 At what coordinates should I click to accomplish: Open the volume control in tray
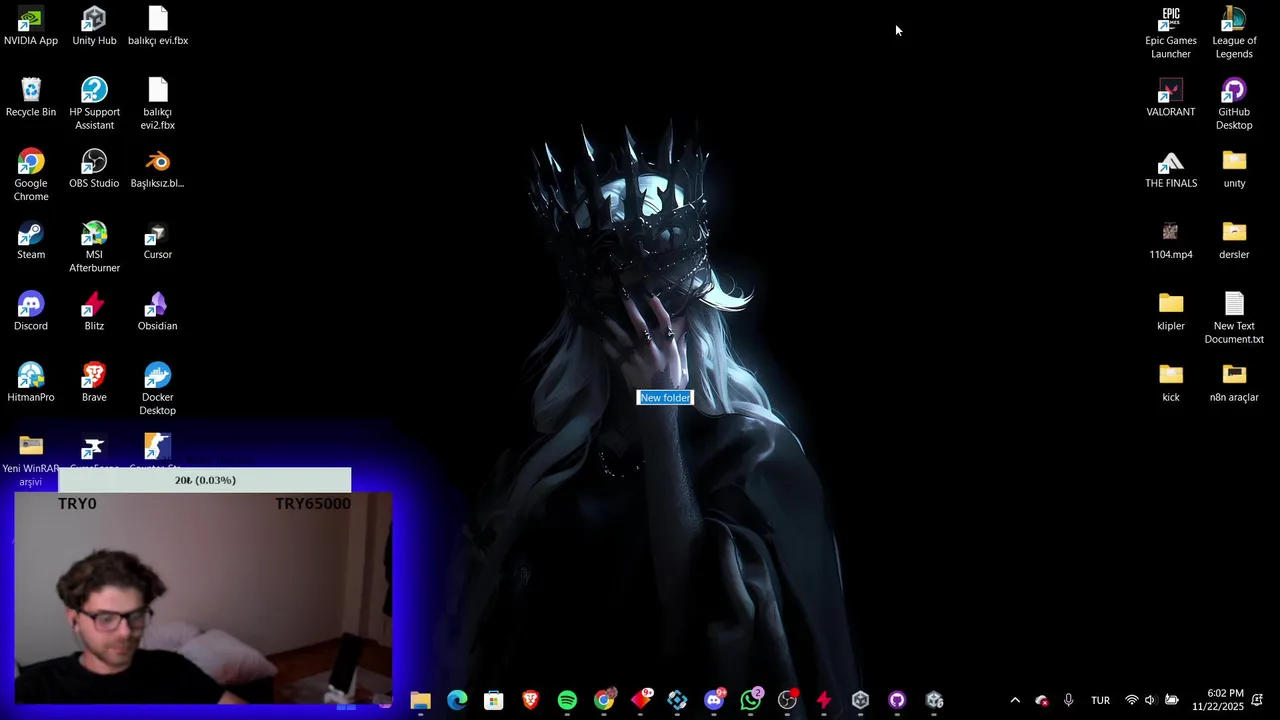tap(1150, 700)
